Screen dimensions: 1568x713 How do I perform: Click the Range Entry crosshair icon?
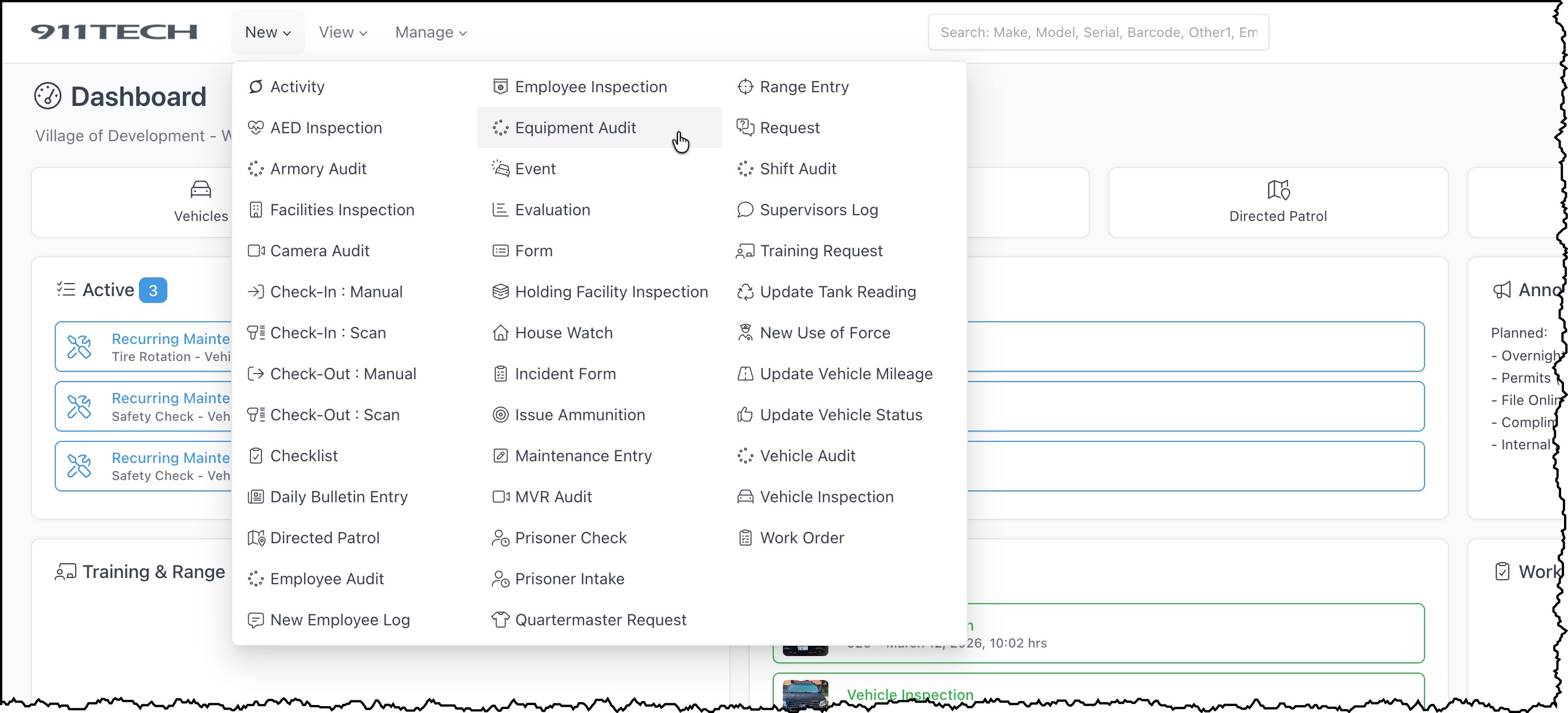pyautogui.click(x=745, y=87)
